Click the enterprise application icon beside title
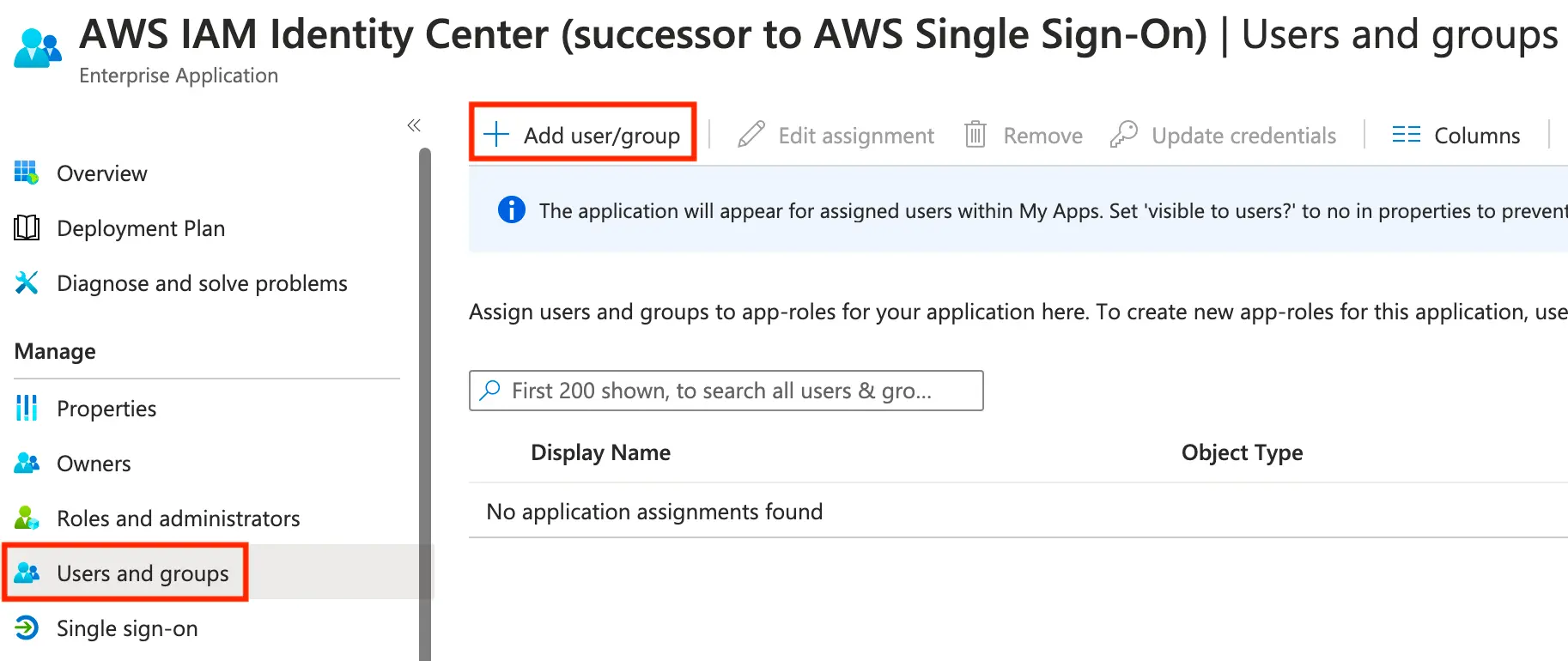1568x661 pixels. coord(38,48)
